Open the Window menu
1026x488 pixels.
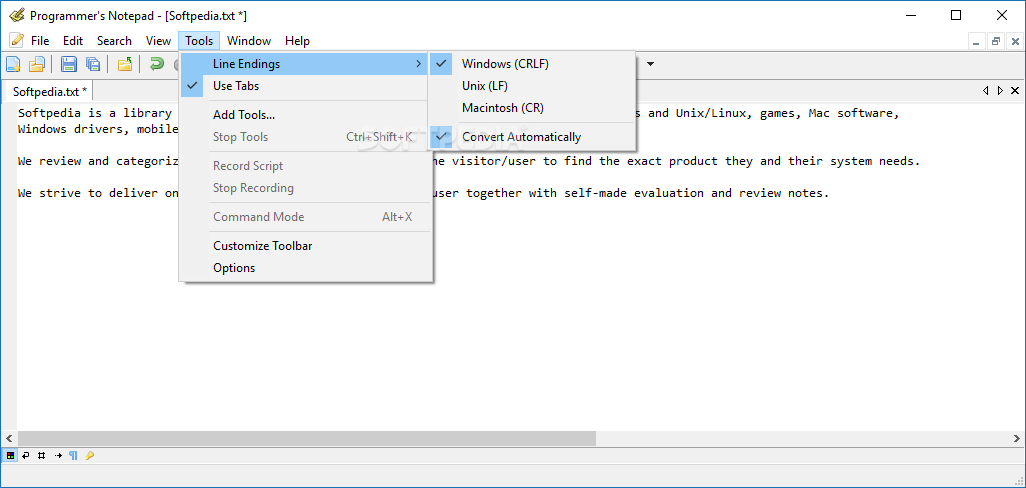tap(249, 41)
